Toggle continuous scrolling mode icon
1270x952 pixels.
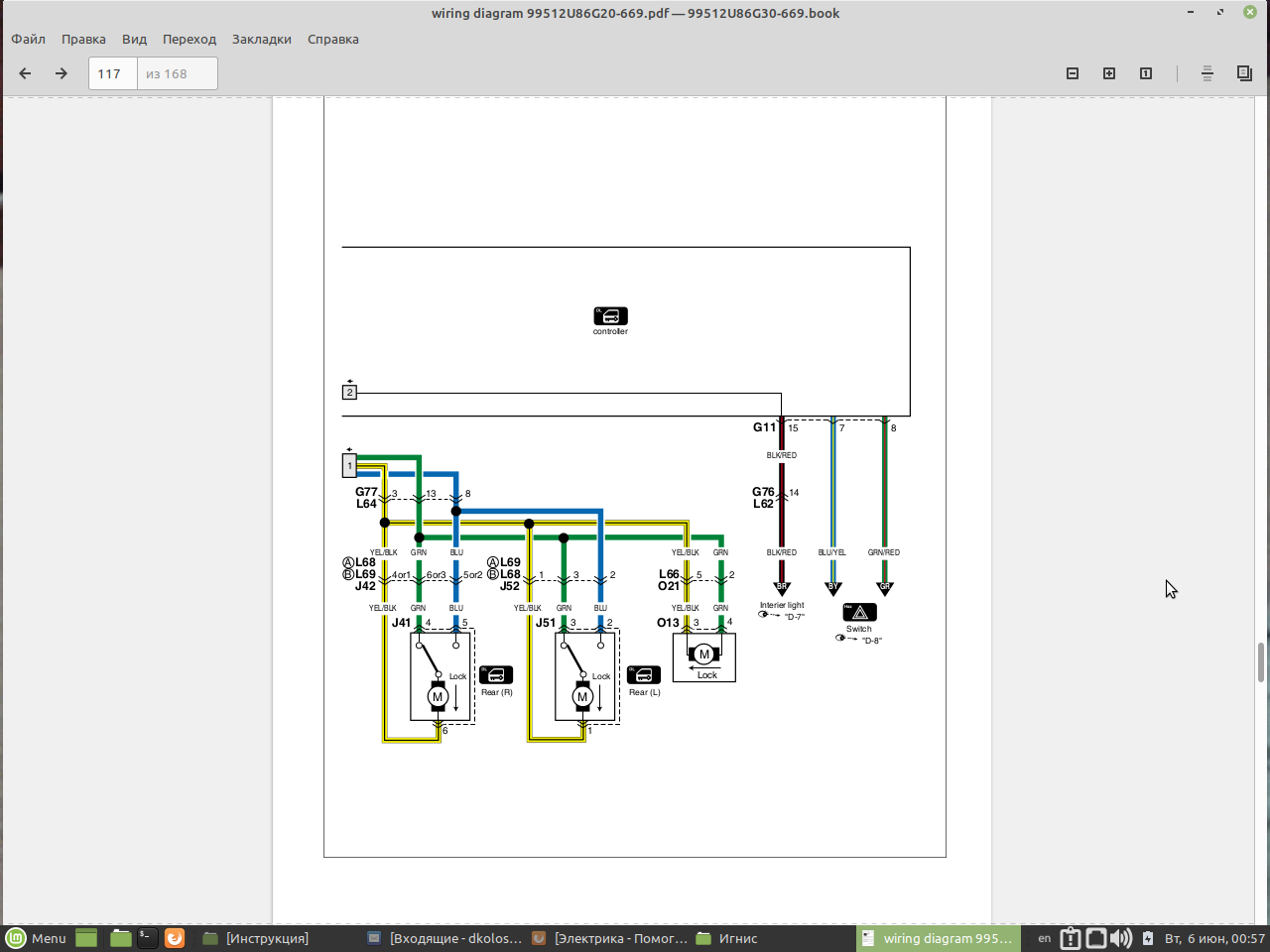click(x=1207, y=73)
